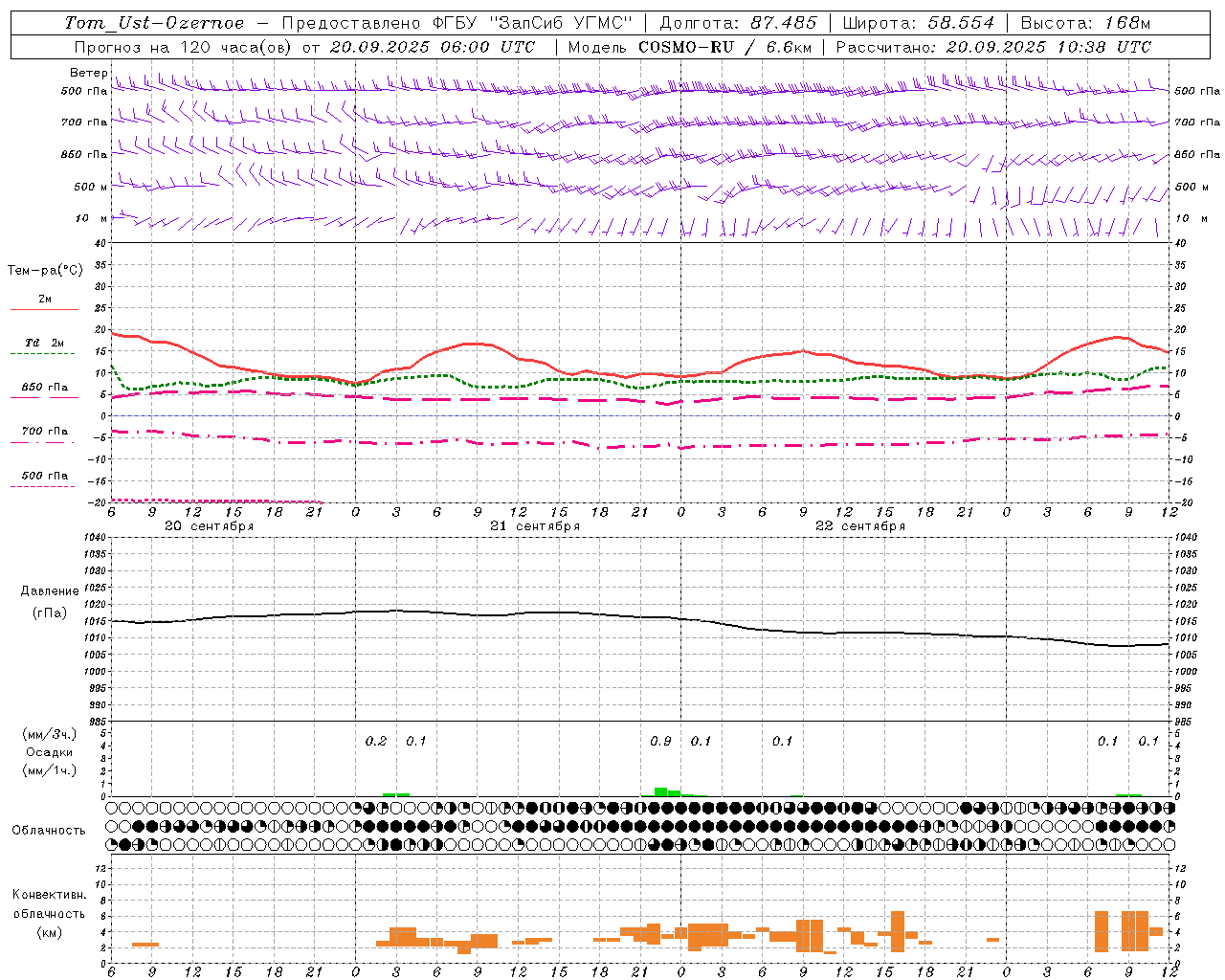Select the 850 гПа temperature legend entry
Screen dimensions: 1225x980
[x=45, y=388]
